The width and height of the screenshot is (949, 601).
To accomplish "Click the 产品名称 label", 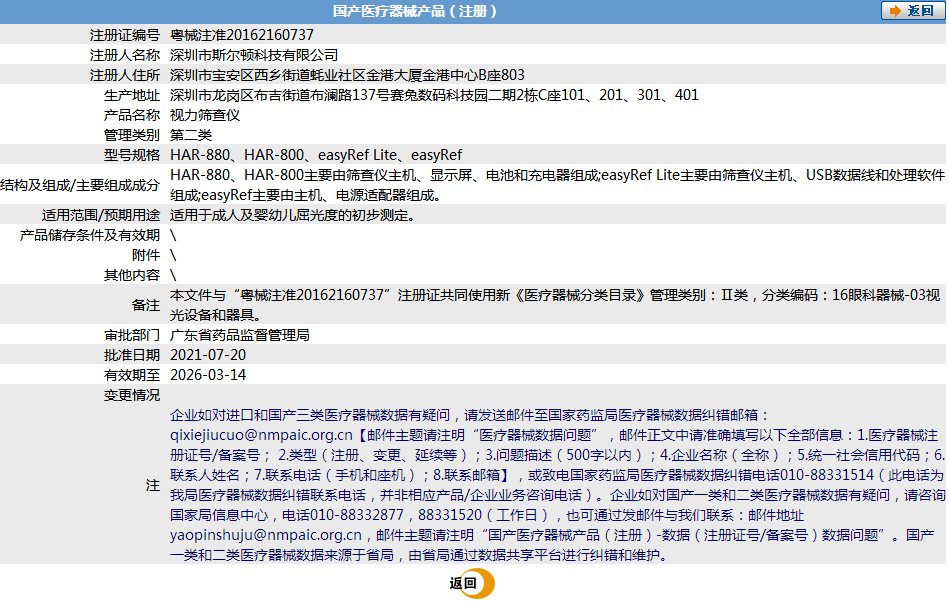I will 132,115.
